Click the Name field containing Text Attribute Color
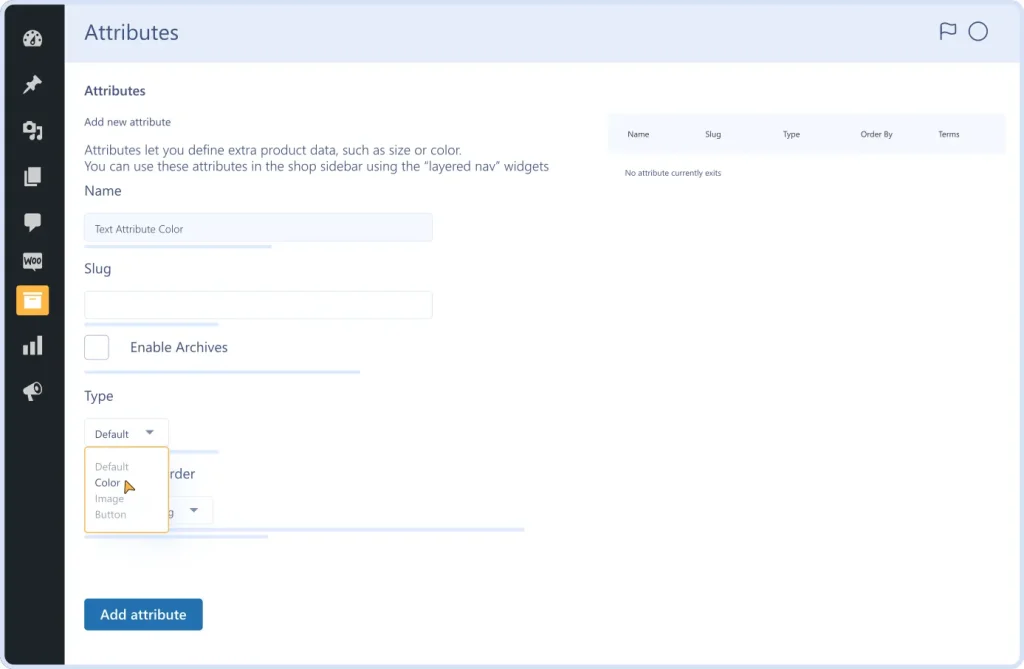 pos(257,227)
